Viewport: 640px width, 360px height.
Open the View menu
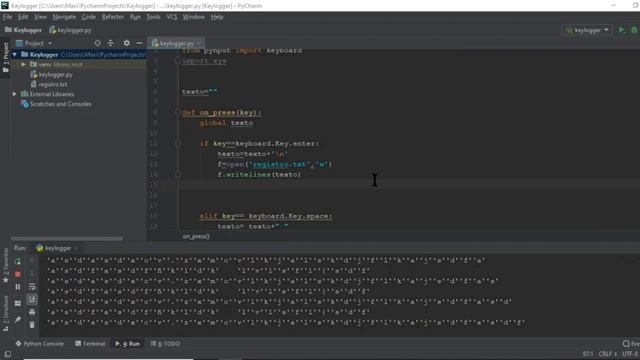click(40, 17)
